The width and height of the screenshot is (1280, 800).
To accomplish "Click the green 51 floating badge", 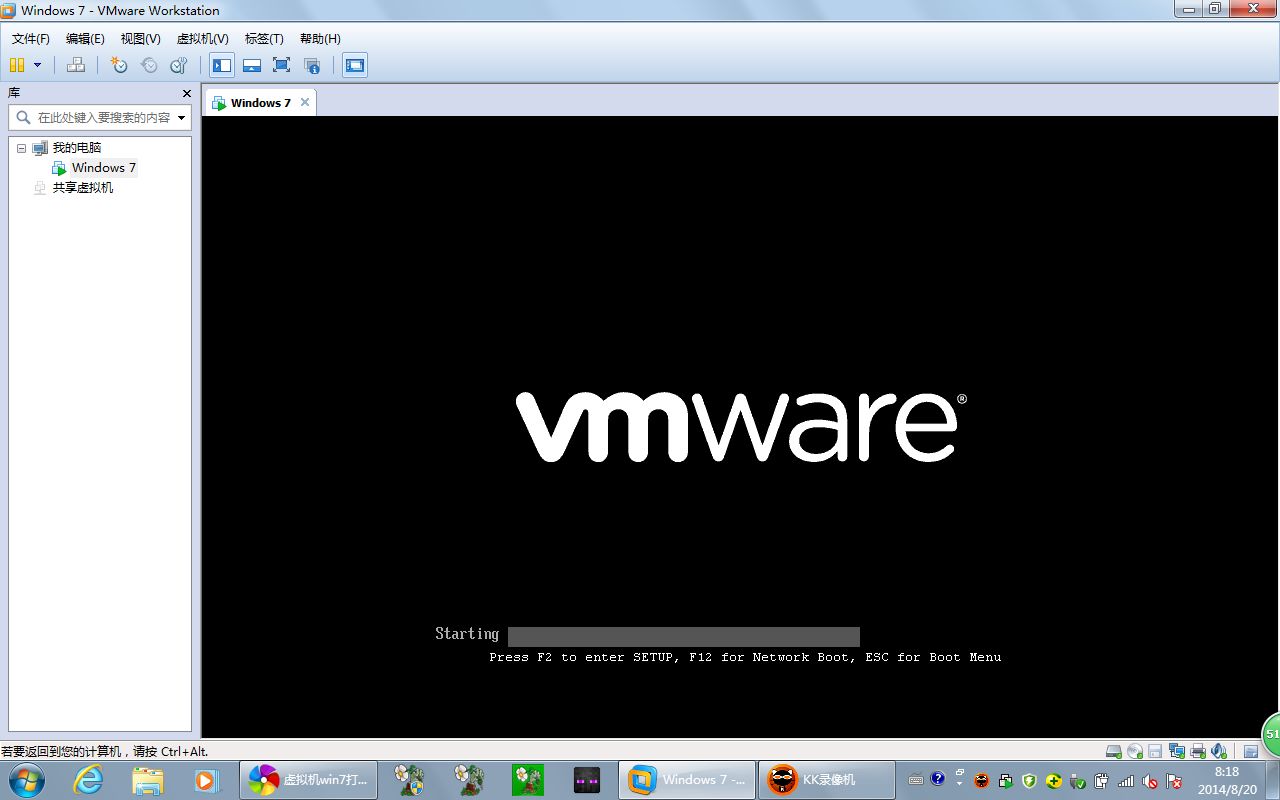I will click(x=1271, y=735).
